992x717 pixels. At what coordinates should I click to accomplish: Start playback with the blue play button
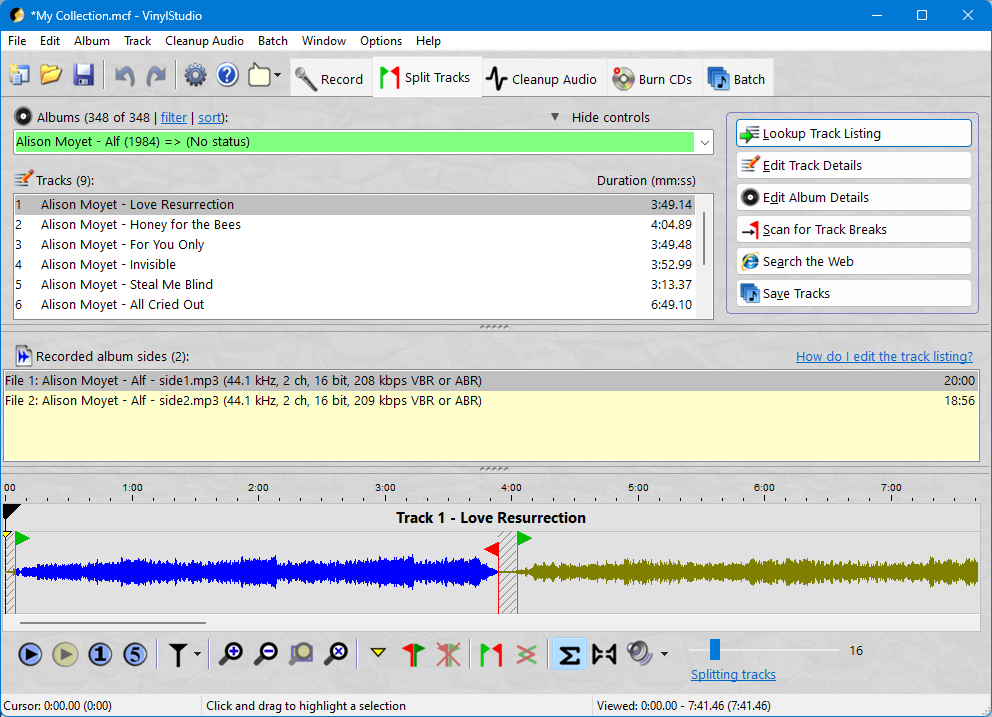30,654
